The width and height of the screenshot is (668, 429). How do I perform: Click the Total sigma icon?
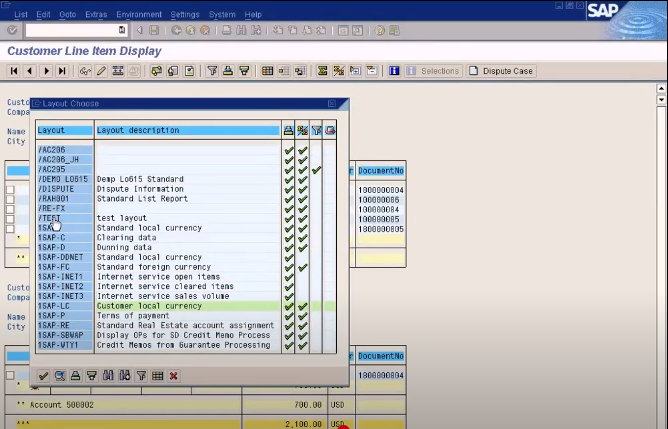pos(322,71)
